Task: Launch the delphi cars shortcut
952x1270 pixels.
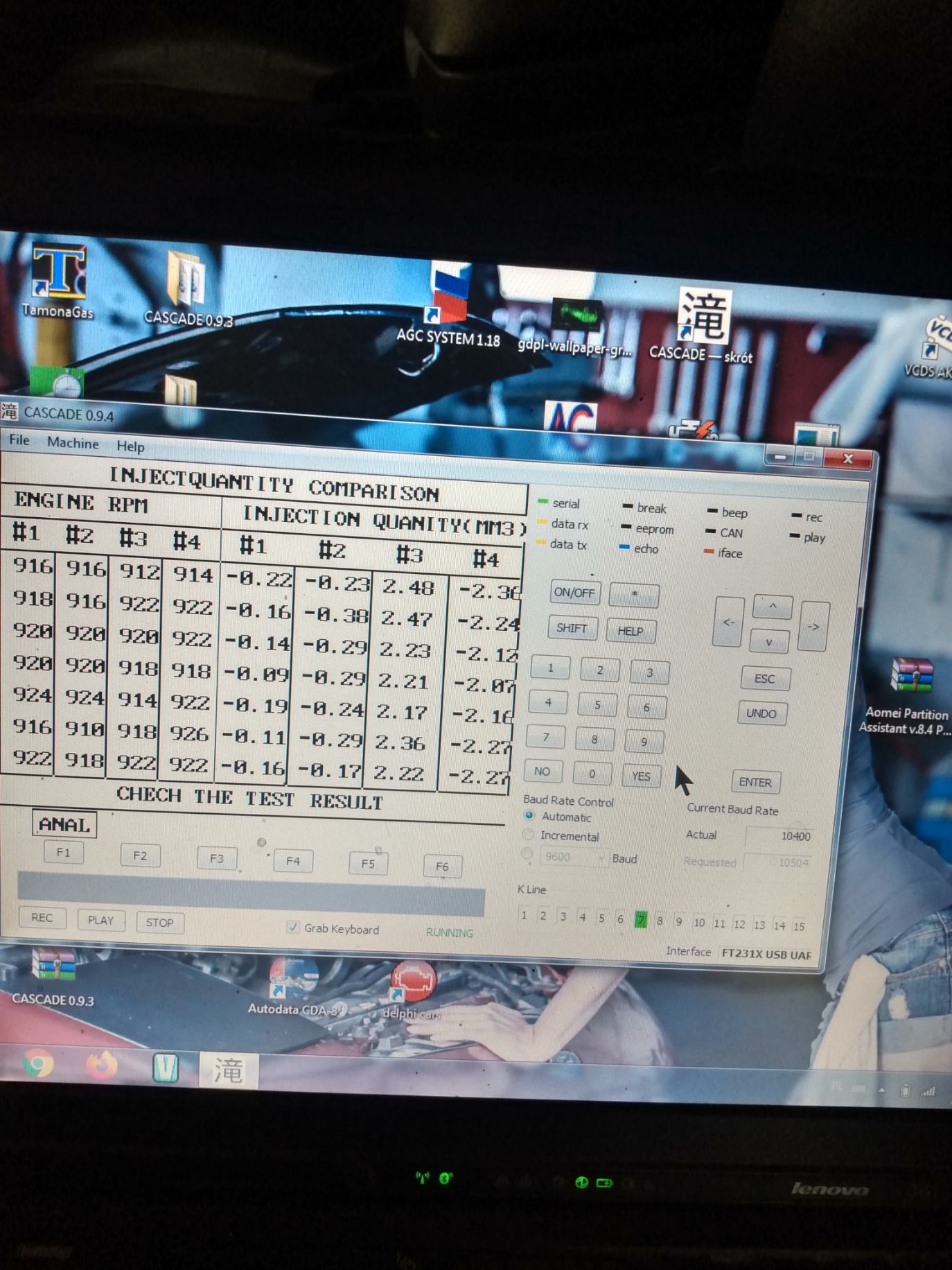Action: point(413,989)
